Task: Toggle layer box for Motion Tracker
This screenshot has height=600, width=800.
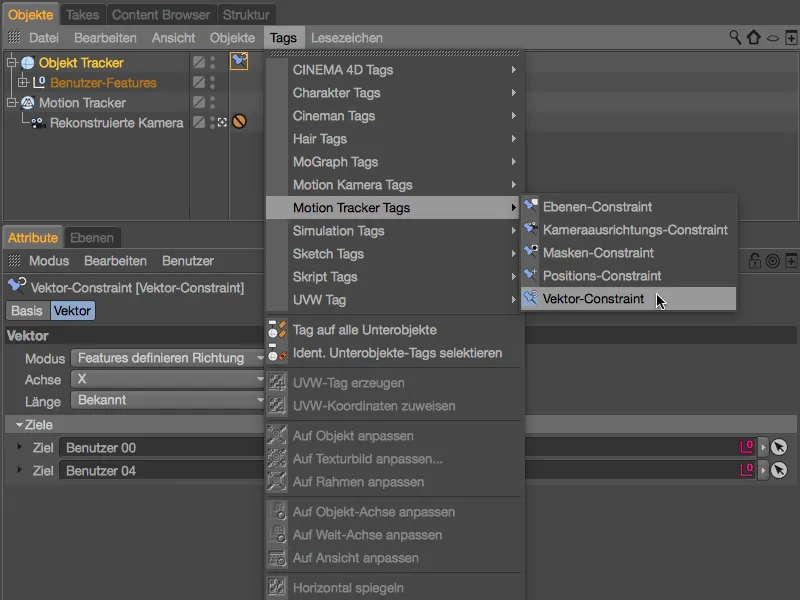Action: click(x=199, y=102)
